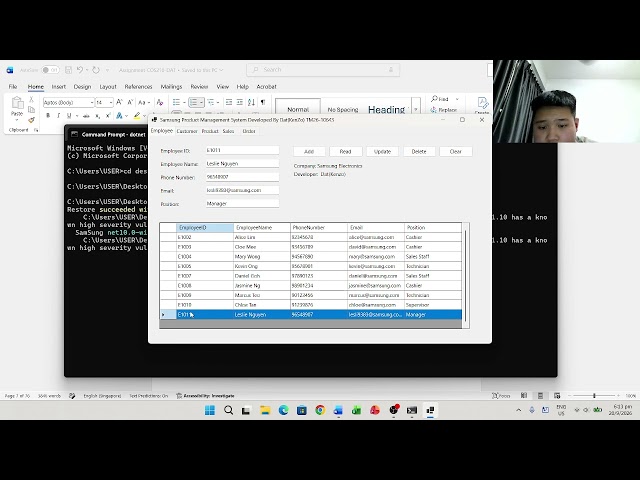Image resolution: width=640 pixels, height=480 pixels.
Task: Click the Cut scissors icon in Word
Action: coord(31,99)
